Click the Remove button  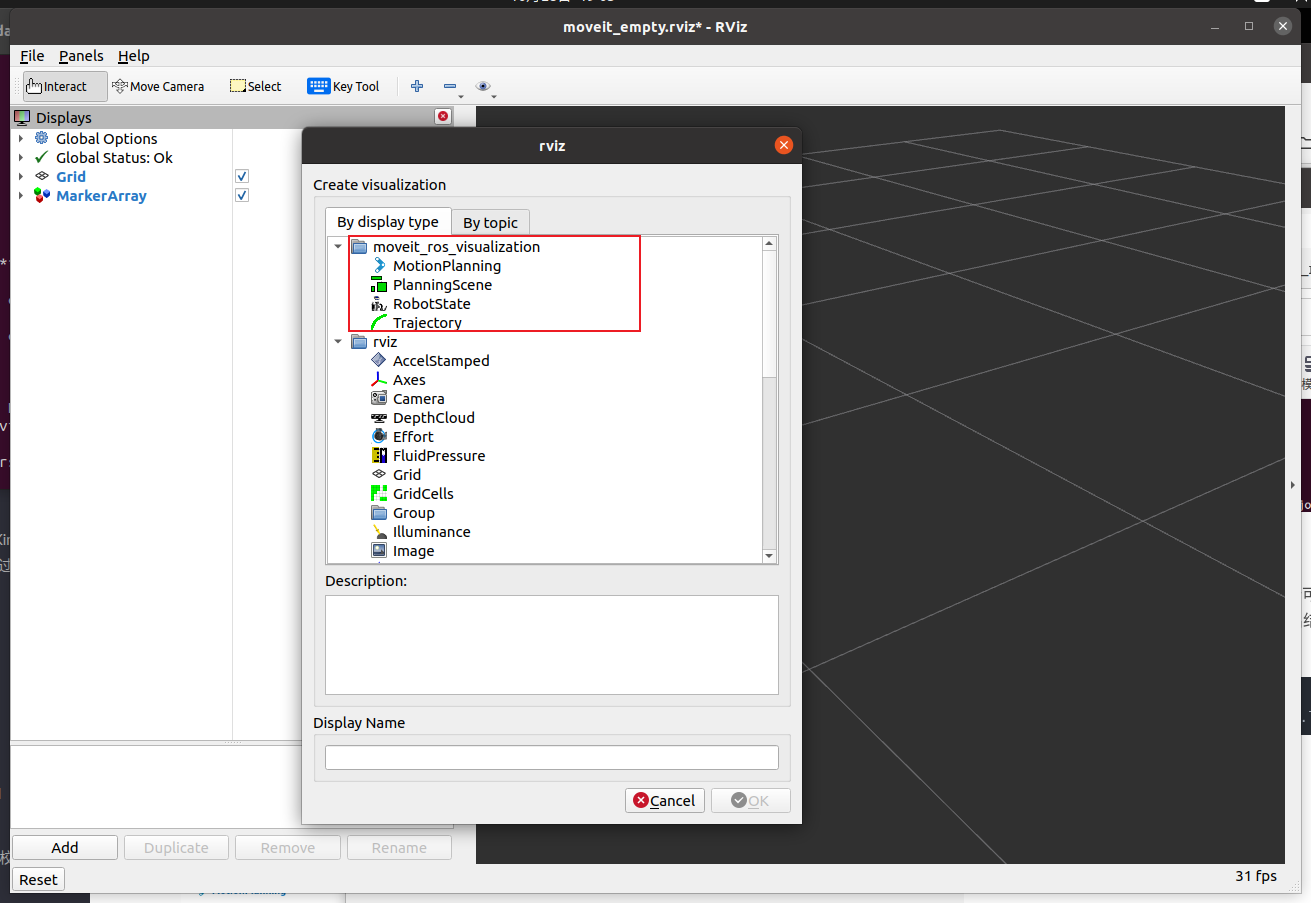pos(288,847)
